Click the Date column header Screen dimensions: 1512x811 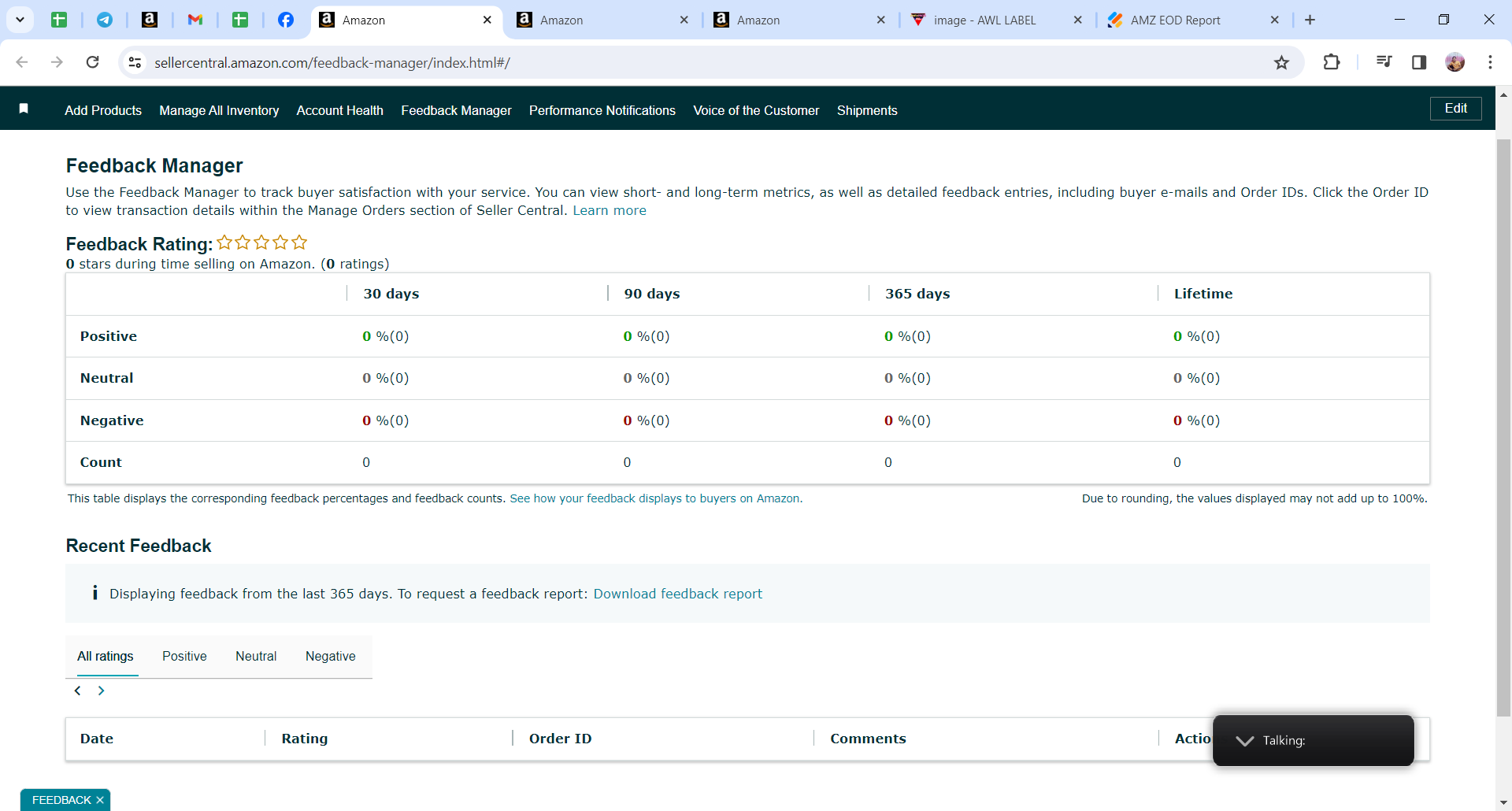point(97,739)
